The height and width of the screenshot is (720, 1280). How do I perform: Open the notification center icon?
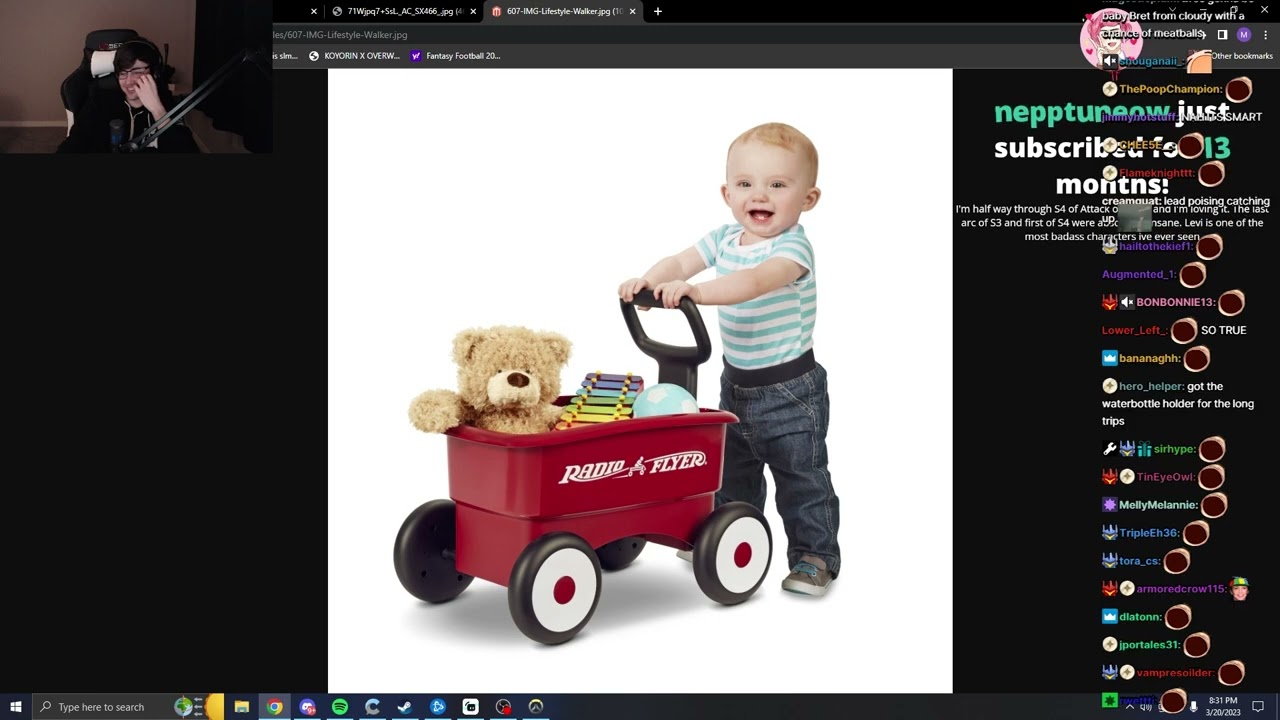[1258, 707]
